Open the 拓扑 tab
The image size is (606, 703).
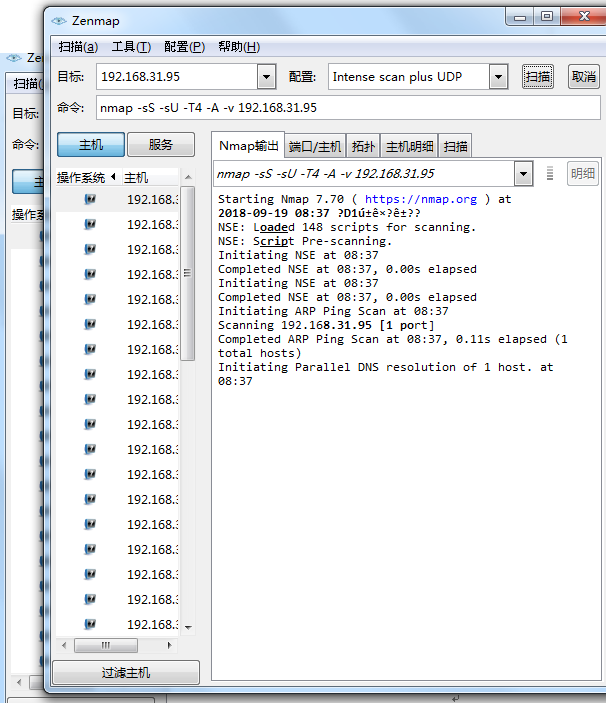tap(363, 146)
